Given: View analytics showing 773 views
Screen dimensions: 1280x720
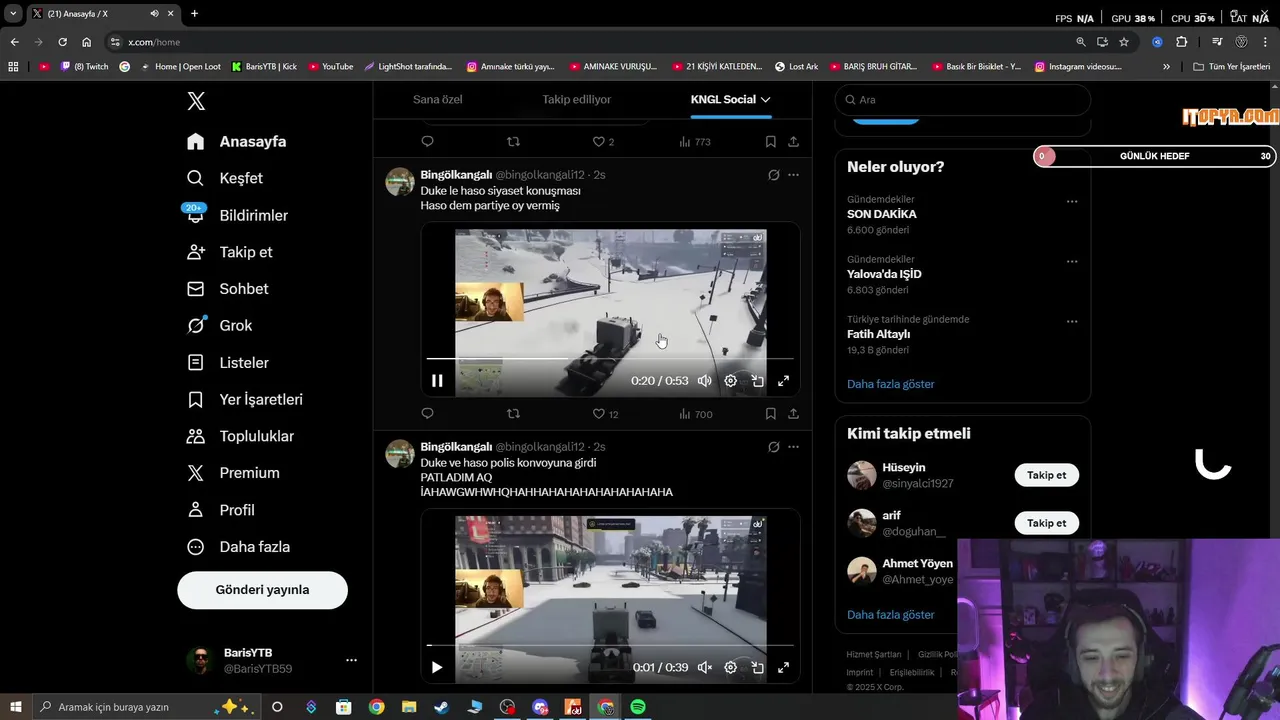Looking at the screenshot, I should click(695, 142).
